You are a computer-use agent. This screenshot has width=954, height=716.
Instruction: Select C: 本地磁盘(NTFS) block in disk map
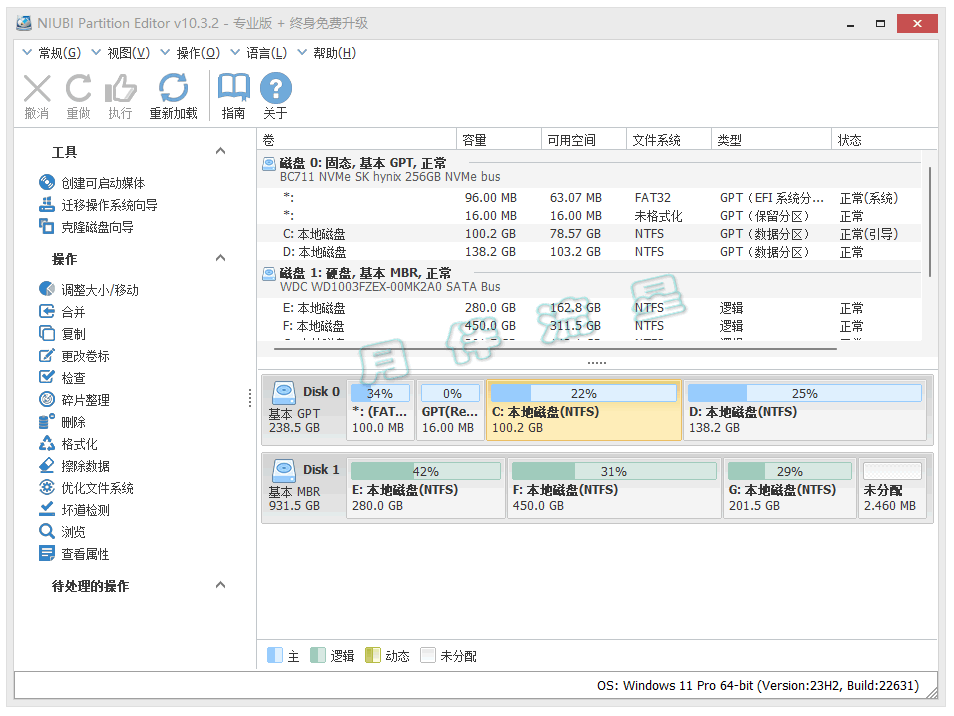click(583, 410)
